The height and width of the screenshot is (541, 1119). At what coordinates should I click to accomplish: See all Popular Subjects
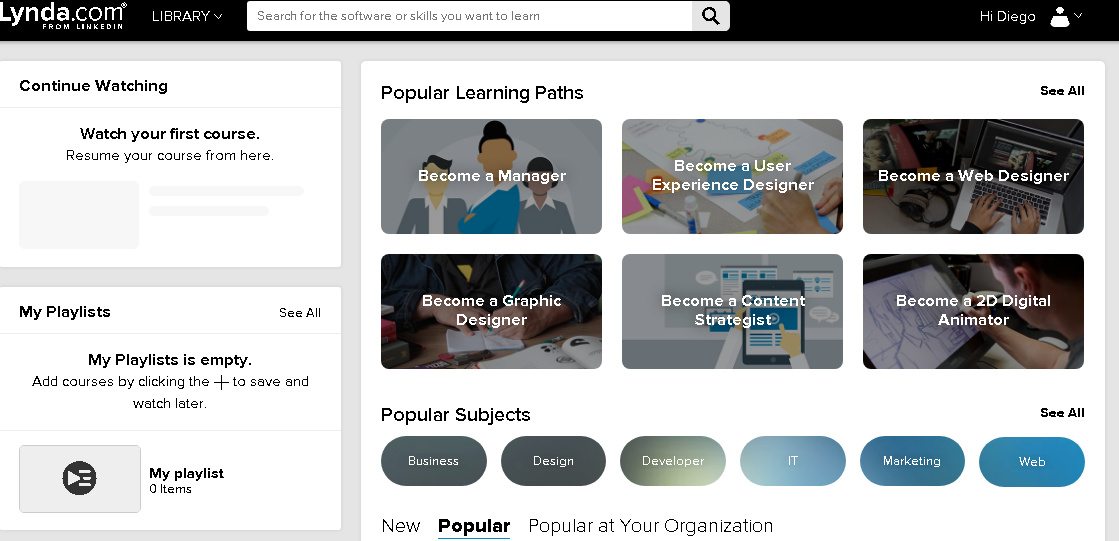point(1062,413)
